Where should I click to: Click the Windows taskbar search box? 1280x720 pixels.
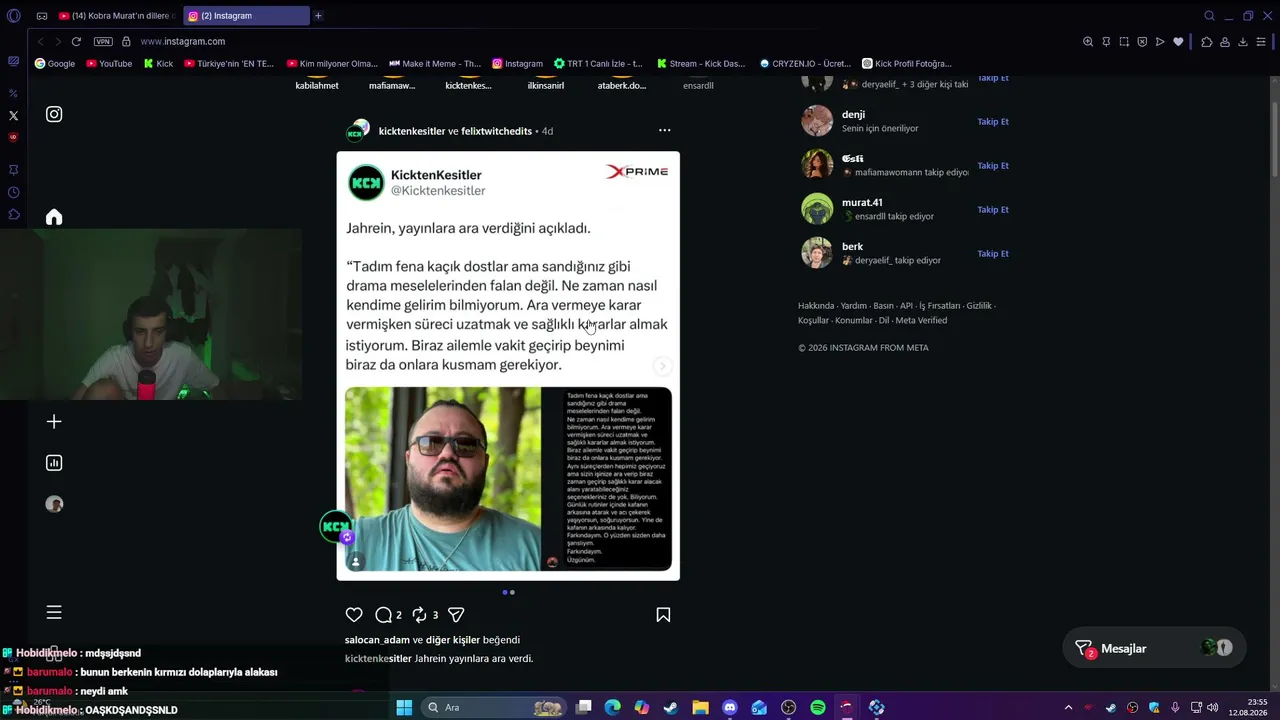[495, 707]
